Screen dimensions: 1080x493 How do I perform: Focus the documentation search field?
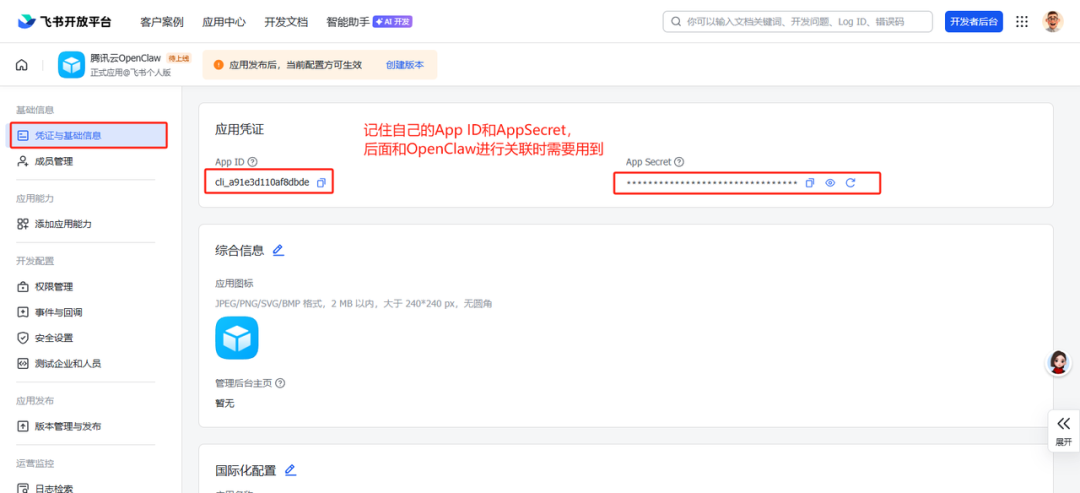point(797,21)
